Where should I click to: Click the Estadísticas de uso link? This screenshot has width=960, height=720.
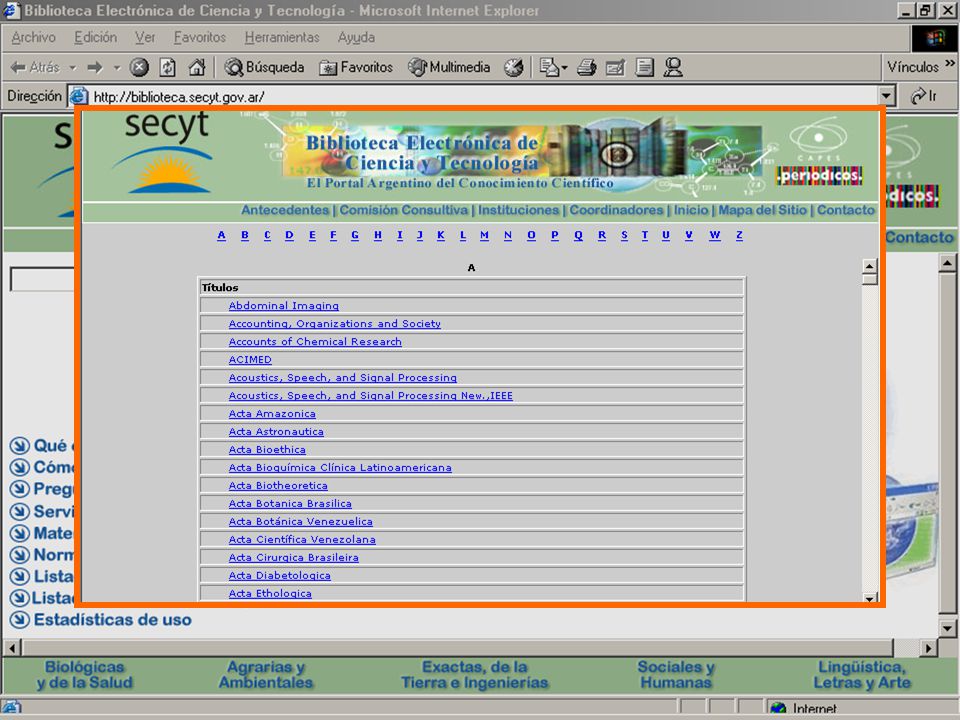[x=113, y=620]
